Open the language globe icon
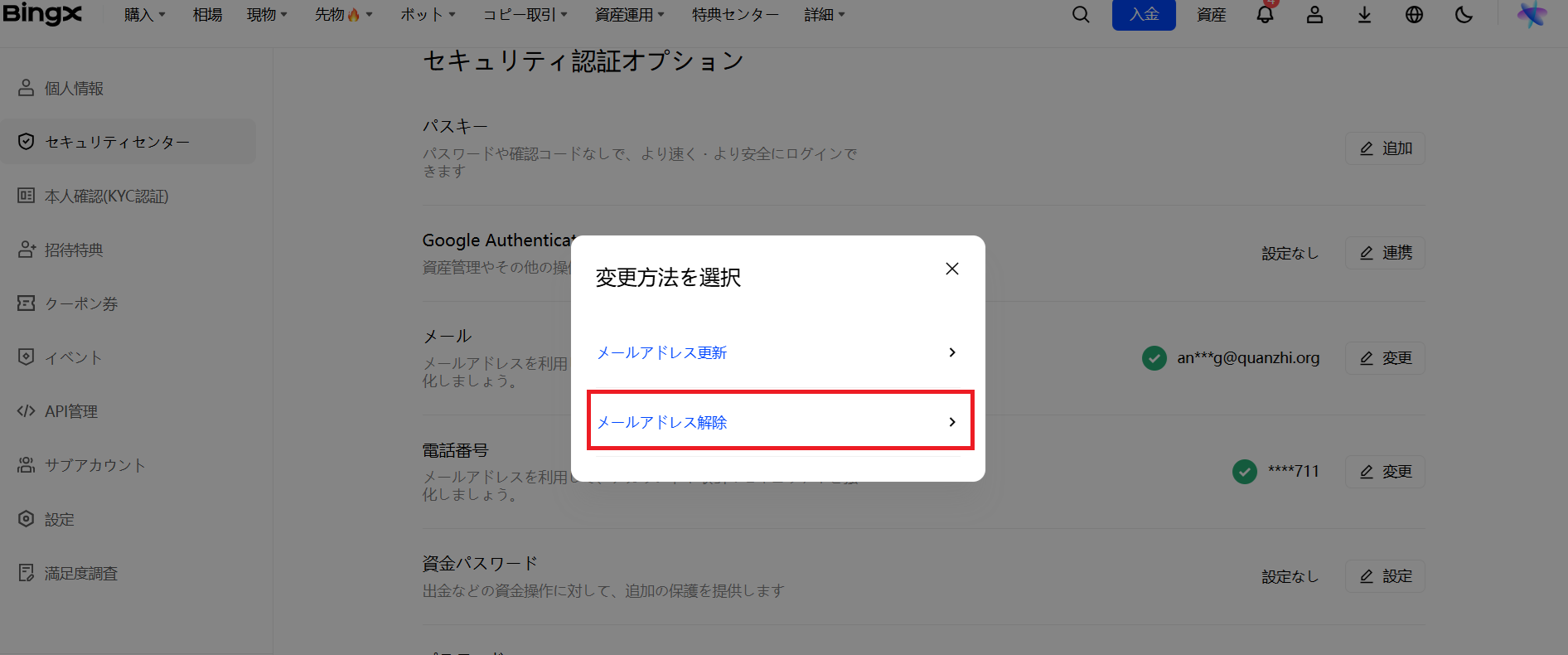 [1414, 15]
